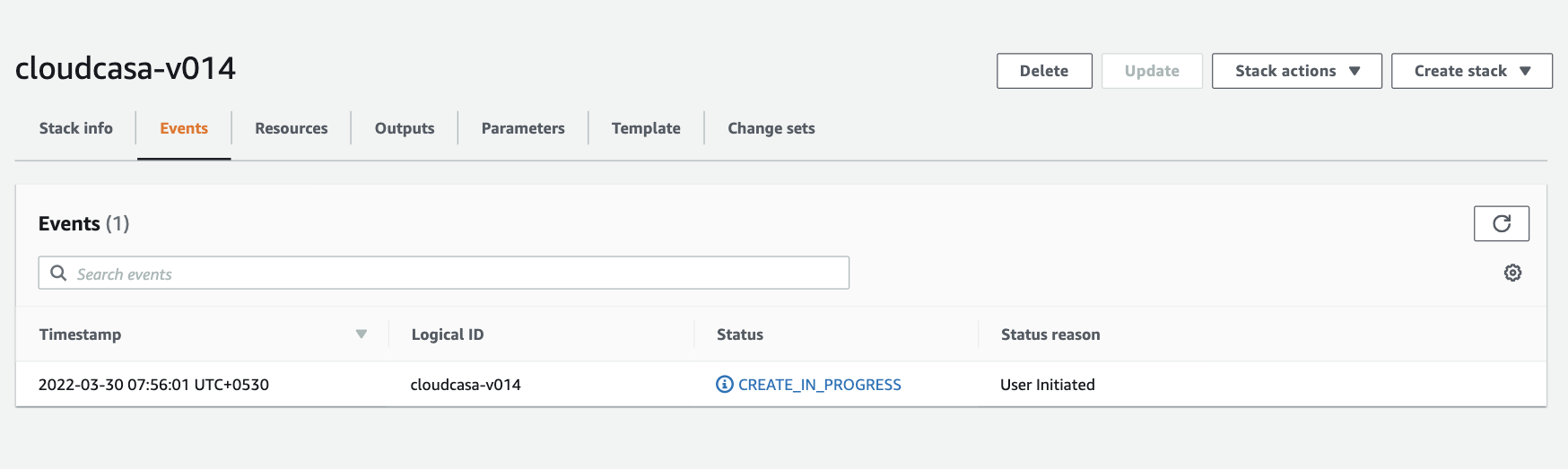Open the Resources tab
Screen dimensions: 1568x469
(x=292, y=128)
